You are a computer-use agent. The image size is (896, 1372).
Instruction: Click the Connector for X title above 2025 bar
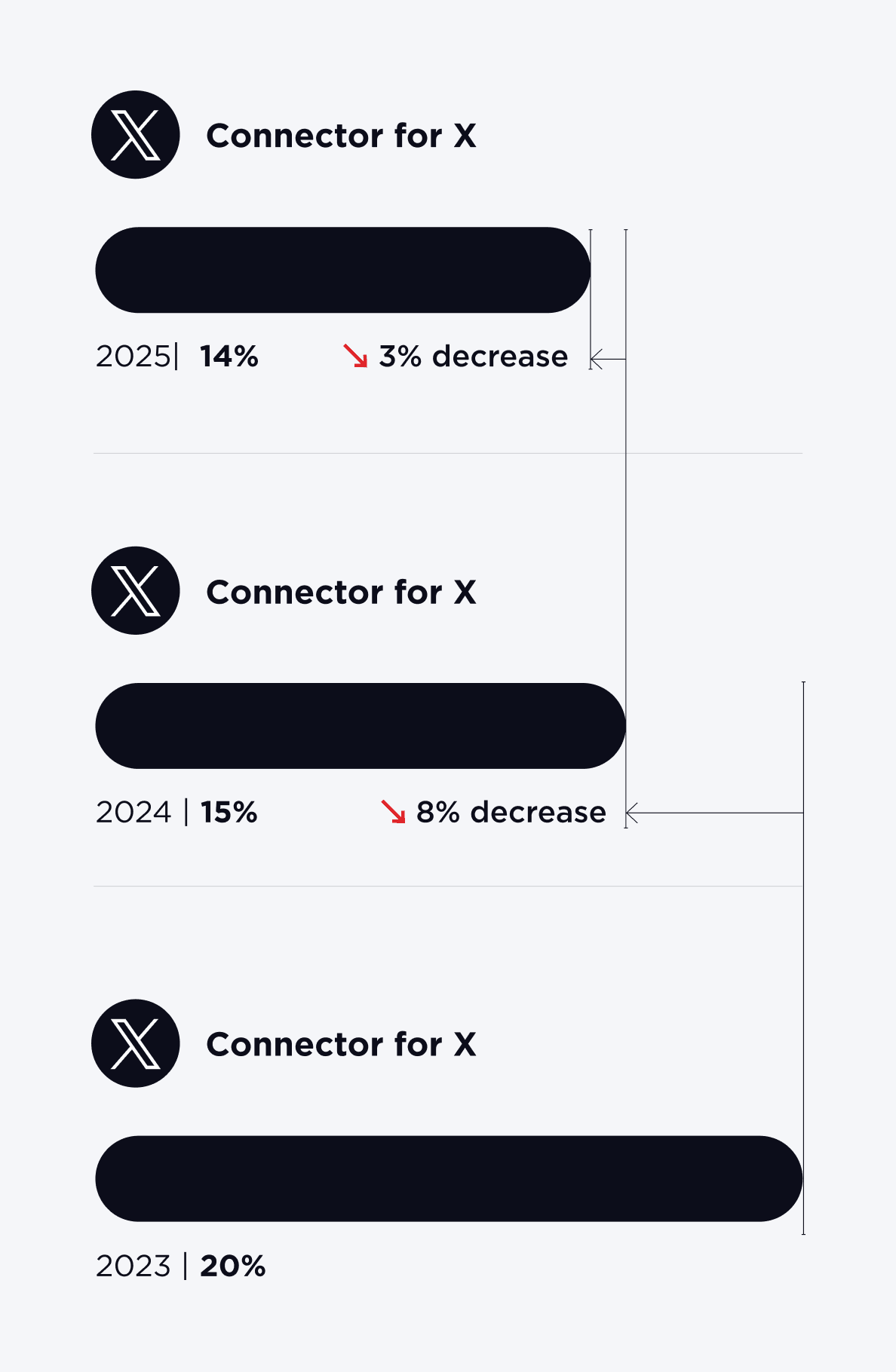[341, 136]
